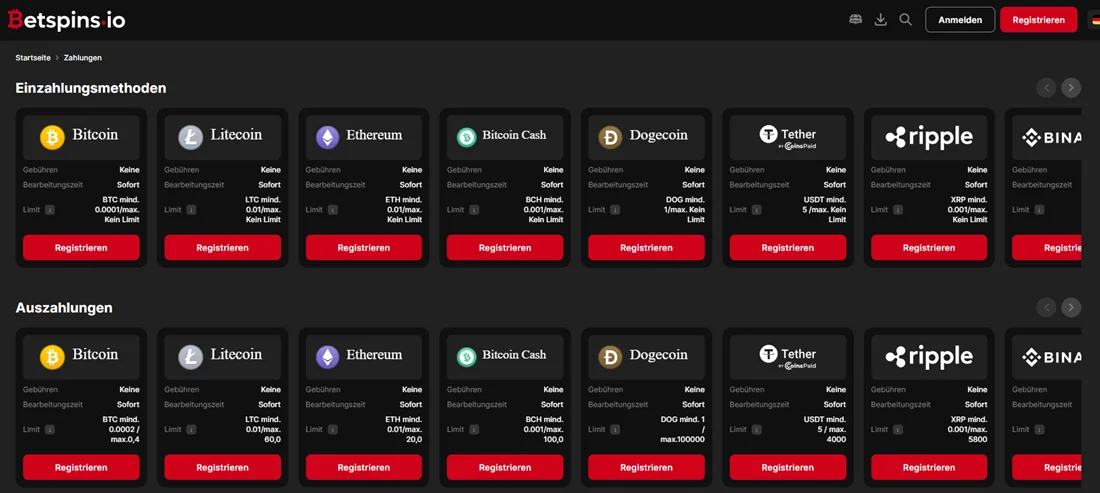Screen dimensions: 1100x493
Task: Click Limit info icon on Bitcoin deposit card
Action: point(50,210)
